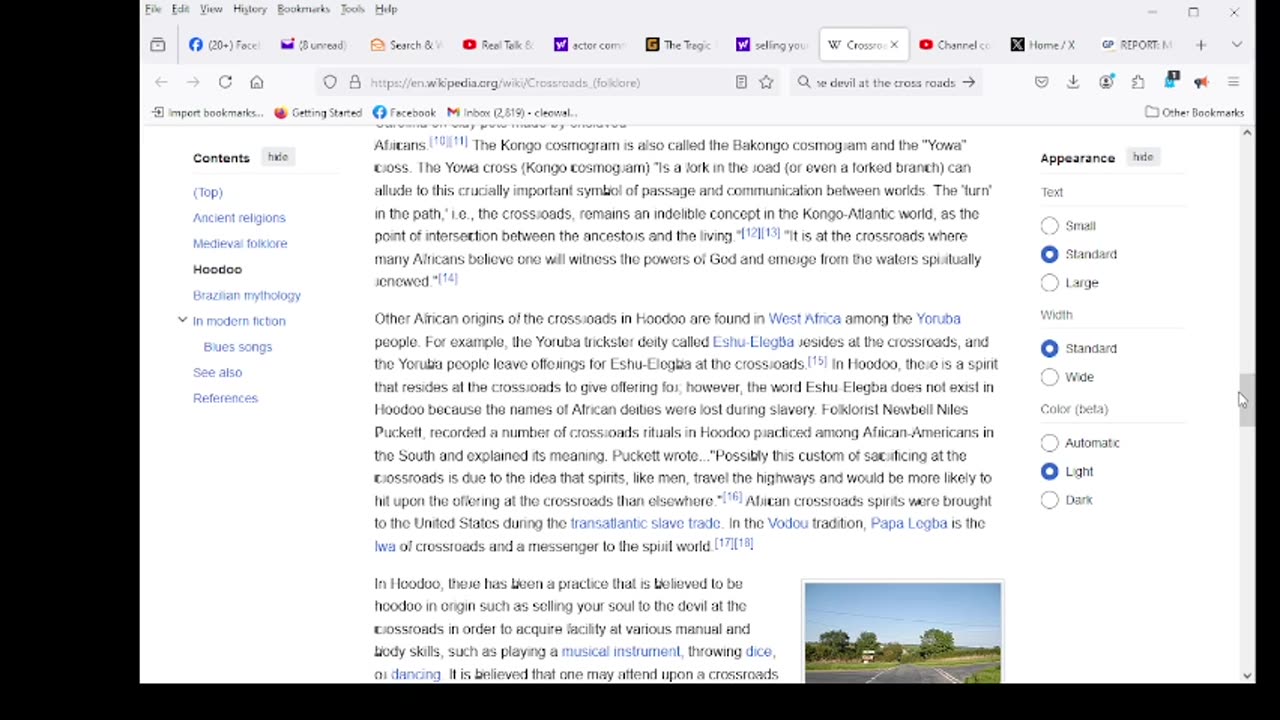Open the Edit menu

[x=180, y=9]
